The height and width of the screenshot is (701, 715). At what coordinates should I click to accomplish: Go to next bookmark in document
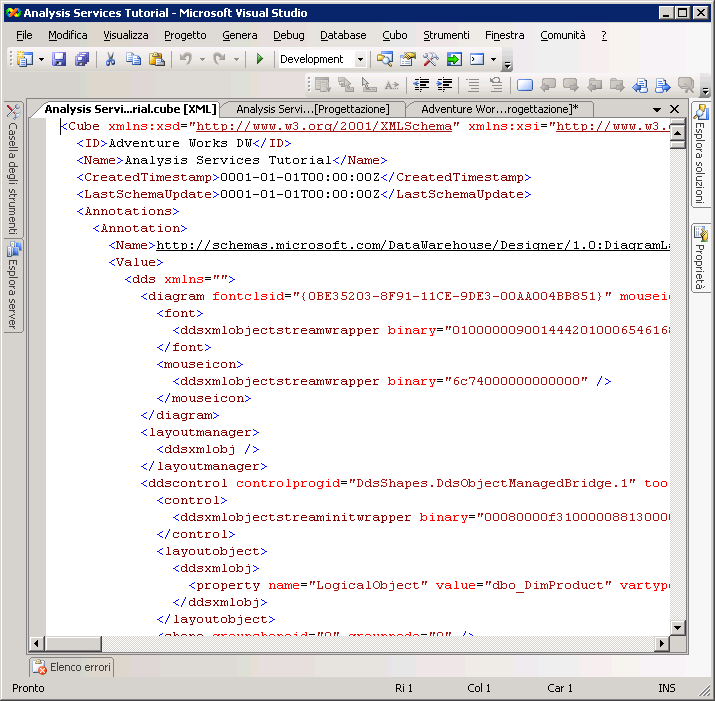pos(663,85)
